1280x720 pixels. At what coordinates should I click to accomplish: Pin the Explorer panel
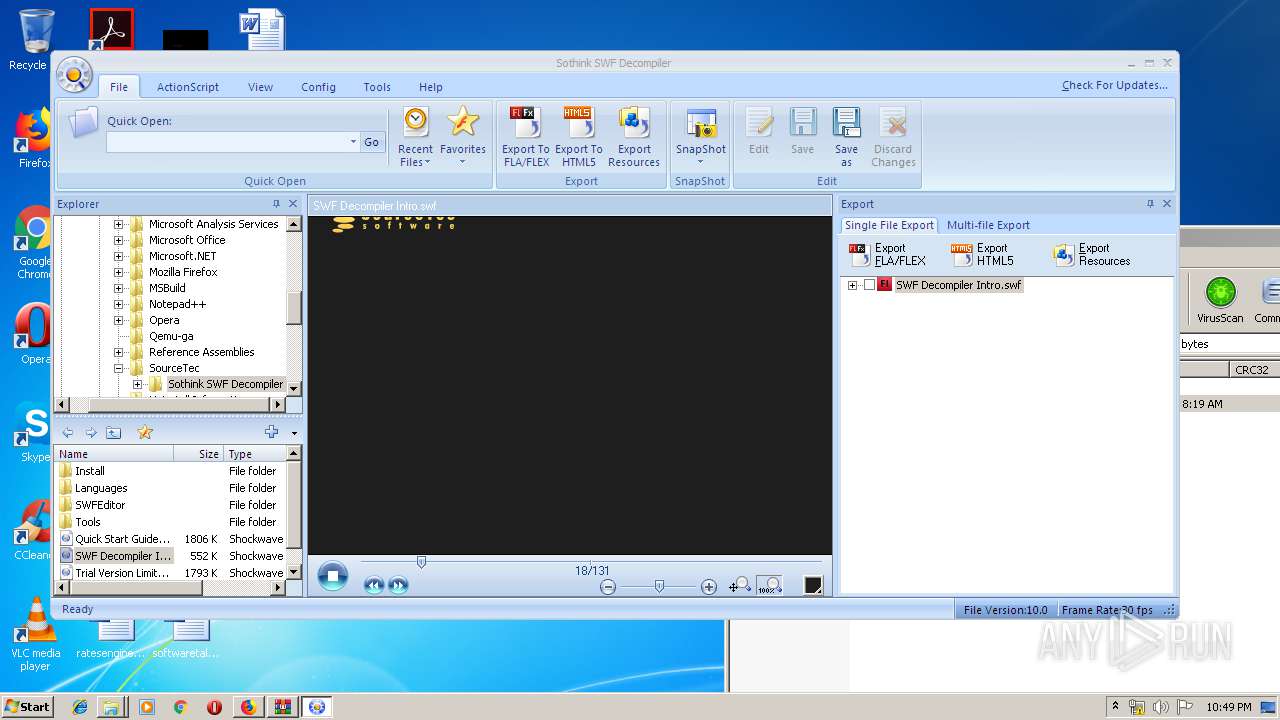click(x=277, y=204)
